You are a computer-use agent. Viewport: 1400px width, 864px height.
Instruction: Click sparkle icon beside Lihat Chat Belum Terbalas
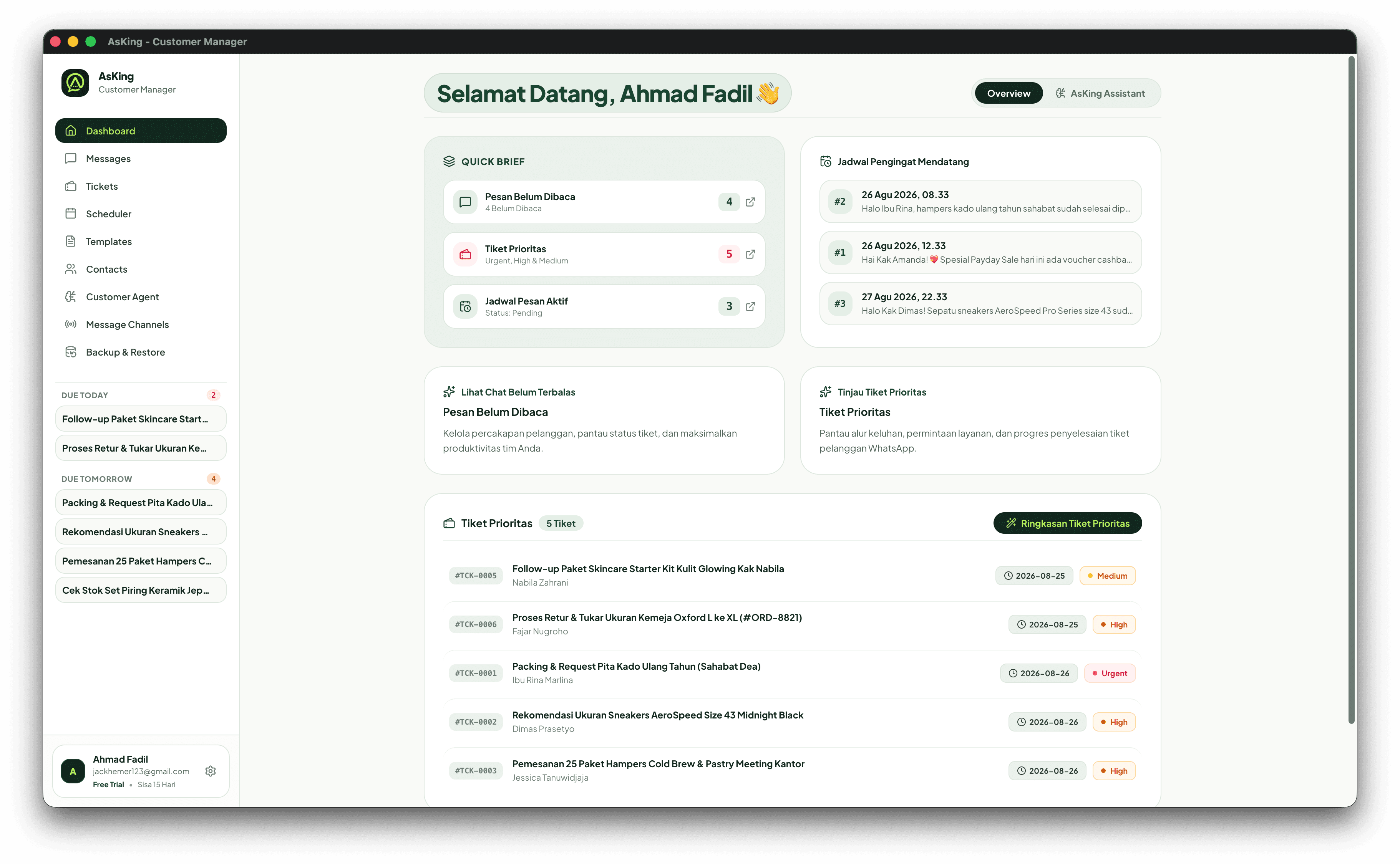(449, 392)
